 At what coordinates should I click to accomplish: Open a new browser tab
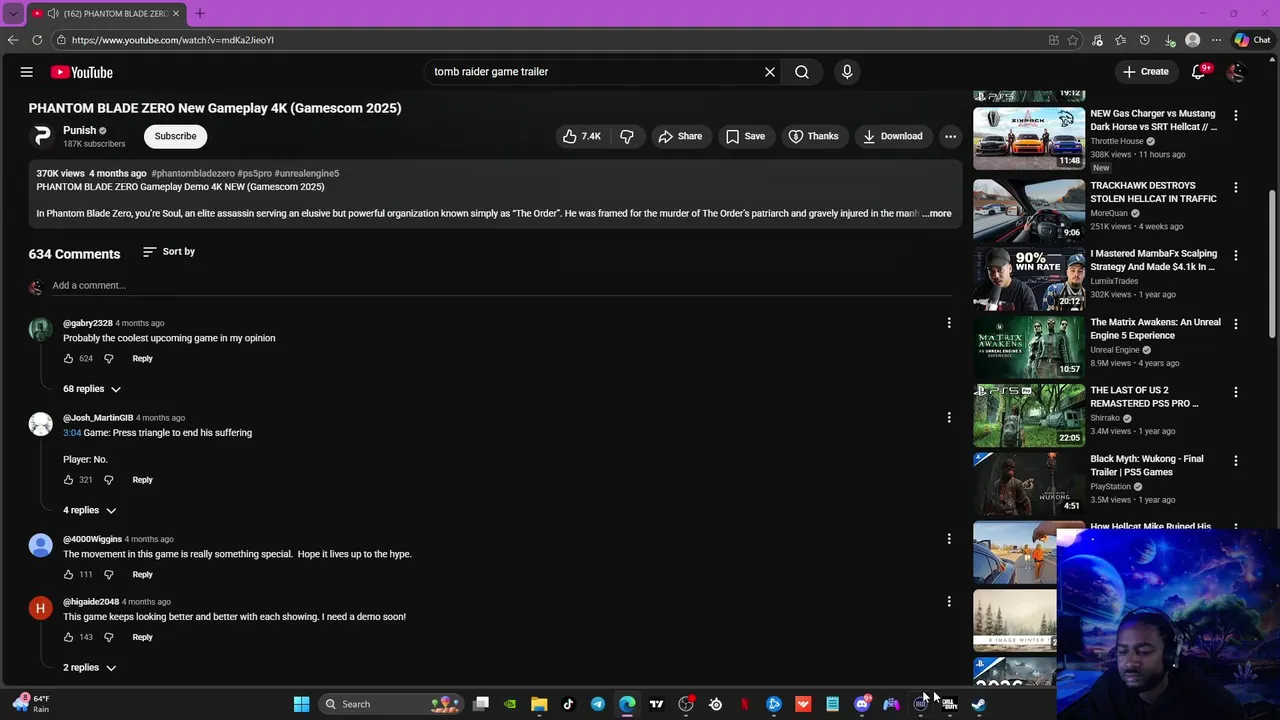(200, 14)
